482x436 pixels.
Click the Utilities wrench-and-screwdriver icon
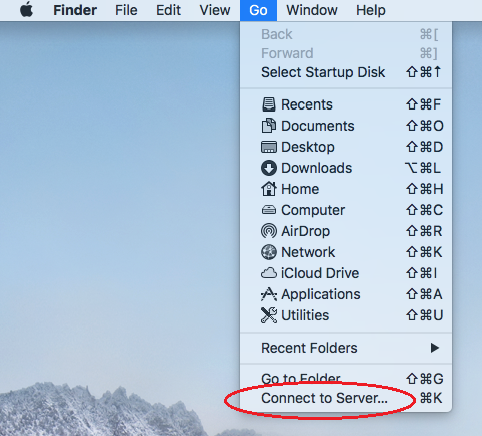269,315
